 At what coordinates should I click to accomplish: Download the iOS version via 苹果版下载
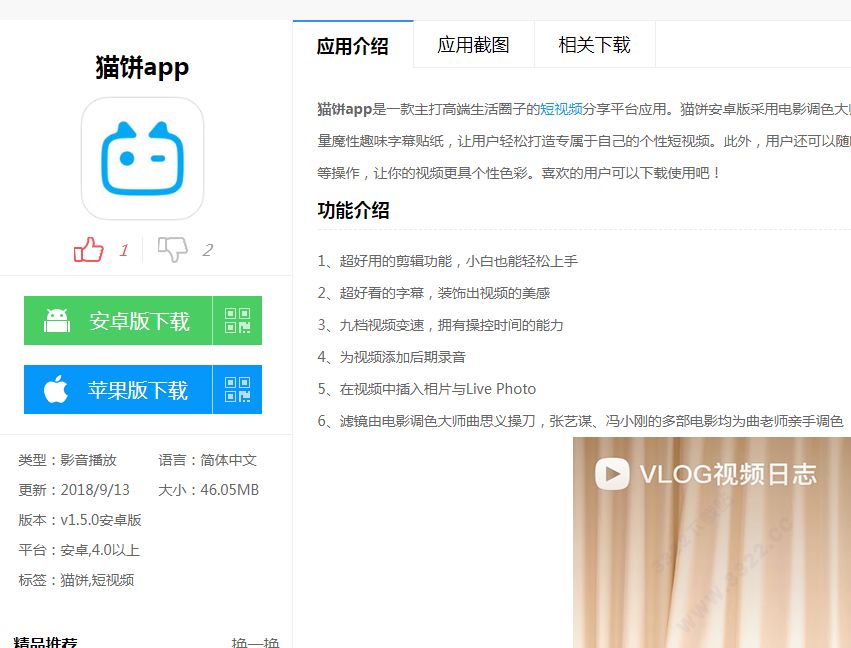118,389
